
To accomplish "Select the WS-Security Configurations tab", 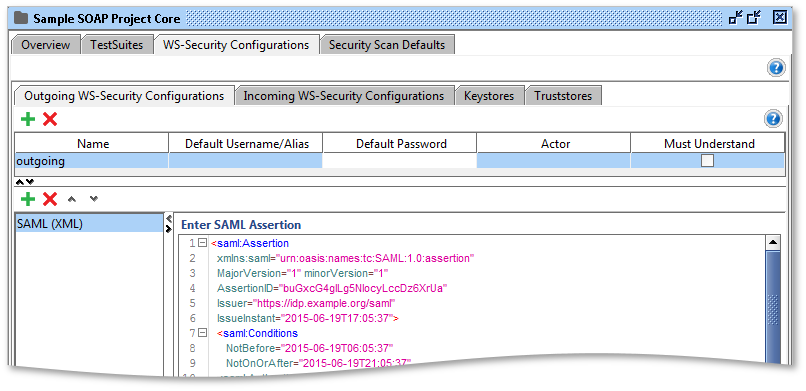I will pos(236,45).
